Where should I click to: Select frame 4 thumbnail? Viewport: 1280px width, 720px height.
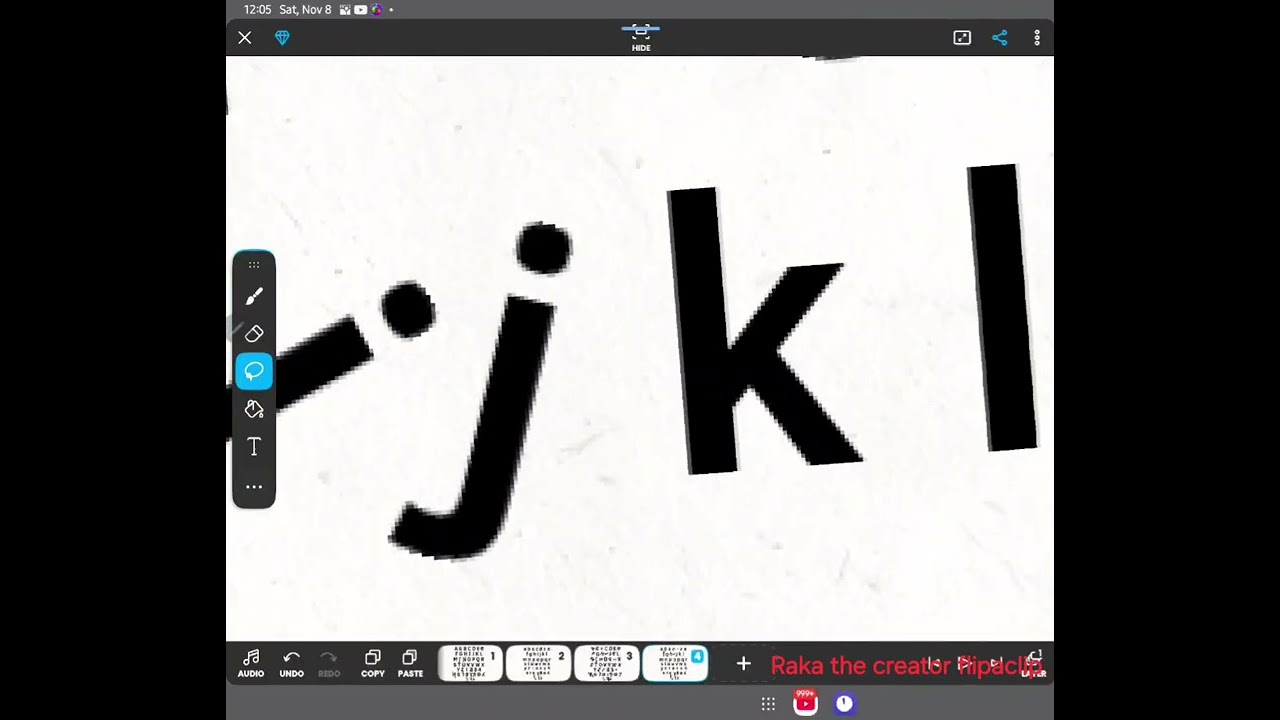click(x=675, y=663)
